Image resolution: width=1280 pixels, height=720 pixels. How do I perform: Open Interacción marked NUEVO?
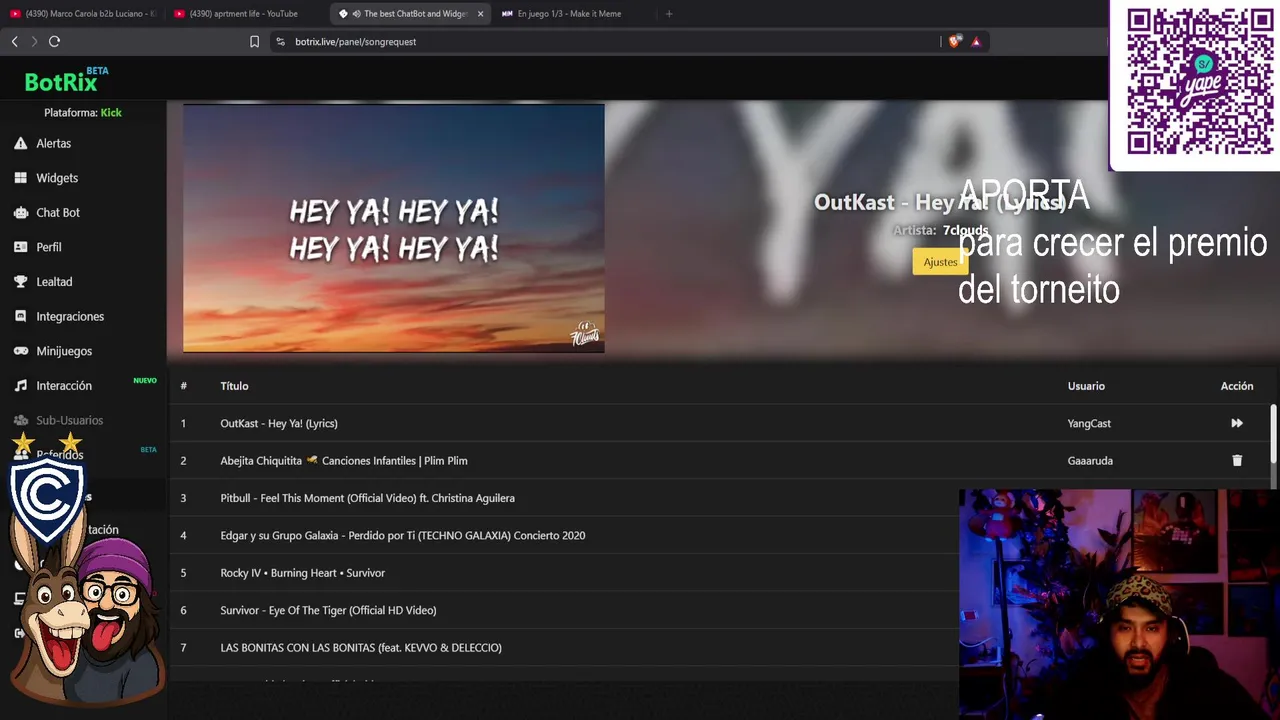tap(64, 386)
